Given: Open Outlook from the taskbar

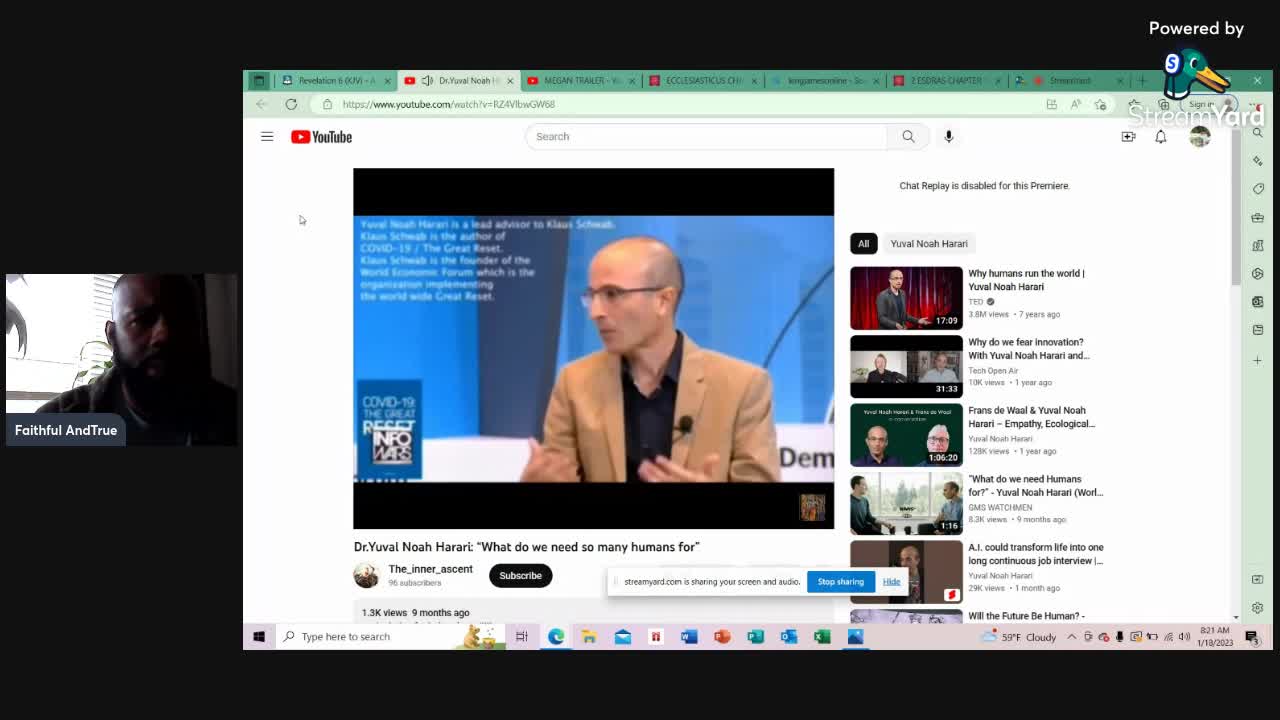Looking at the screenshot, I should (789, 636).
